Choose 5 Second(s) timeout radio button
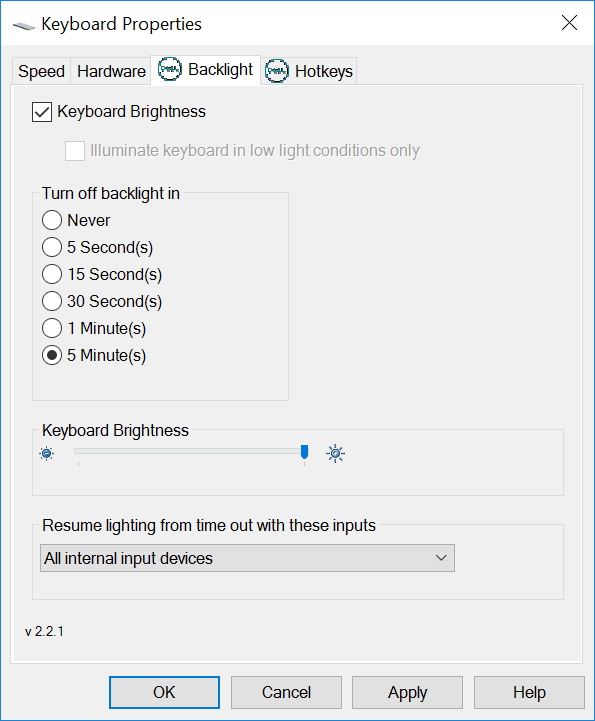This screenshot has width=595, height=721. click(x=52, y=247)
